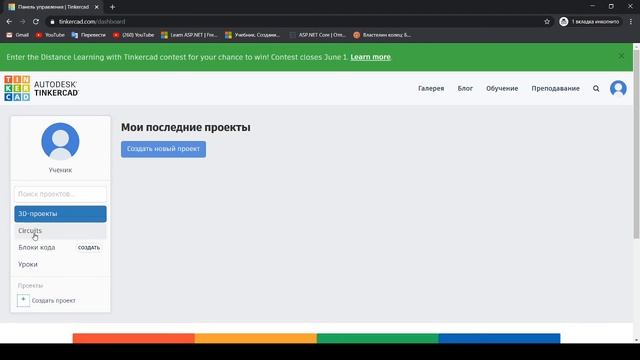Open the ASP.NET Core bookmark
The image size is (640, 360).
318,35
